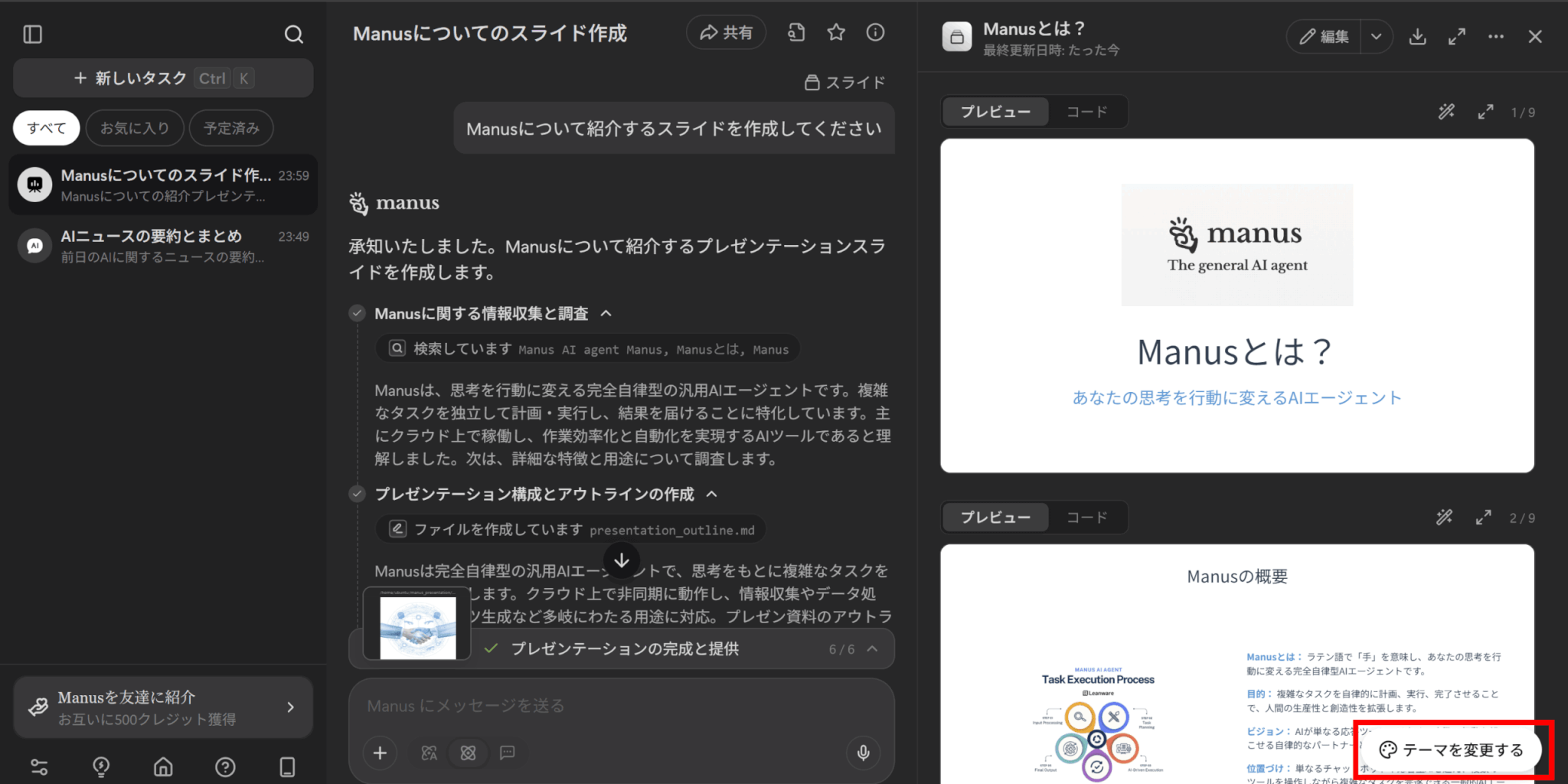
Task: Open the dropdown arrow next to 編集
Action: coord(1377,36)
